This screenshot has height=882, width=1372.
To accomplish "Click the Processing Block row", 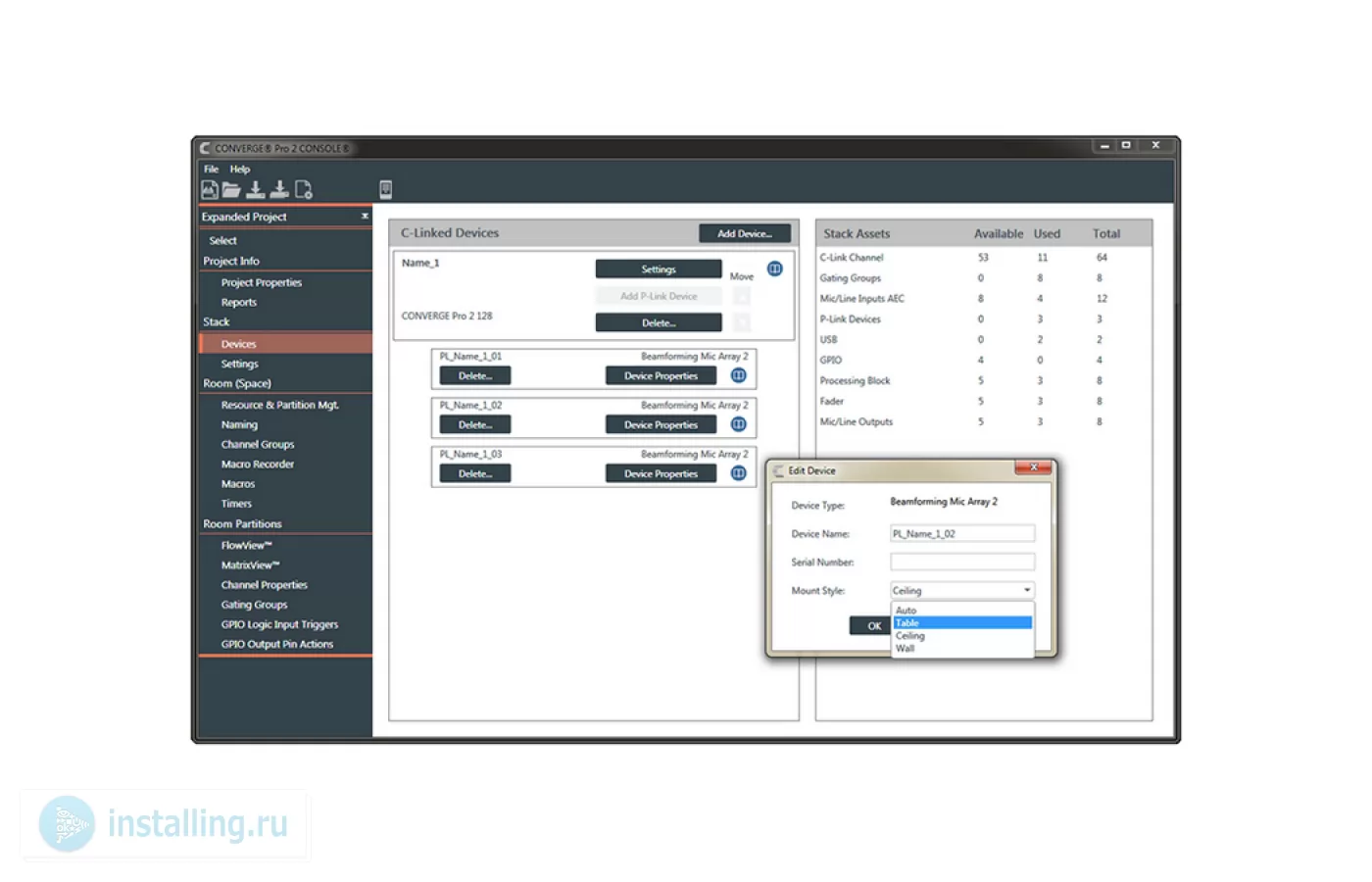I will pos(984,380).
